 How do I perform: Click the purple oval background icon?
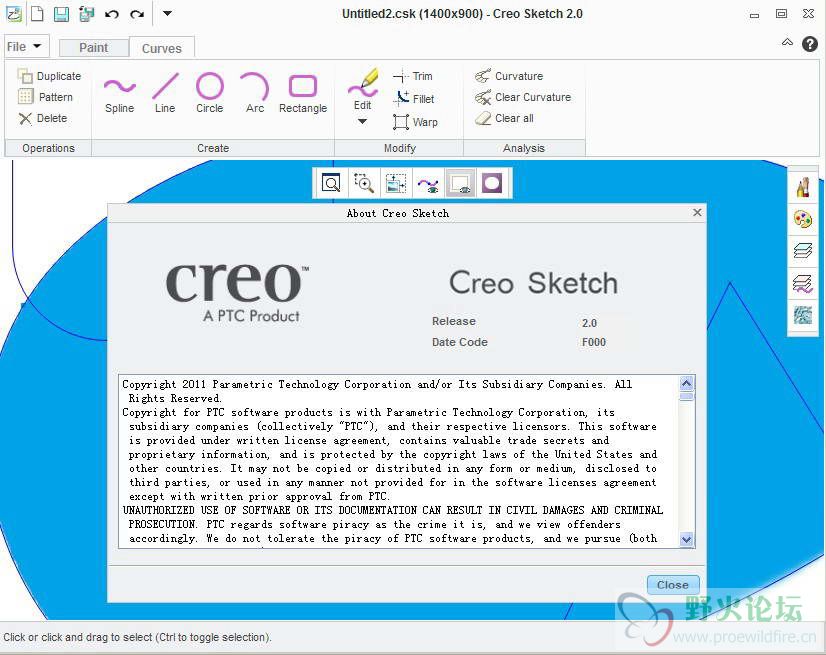(x=492, y=183)
